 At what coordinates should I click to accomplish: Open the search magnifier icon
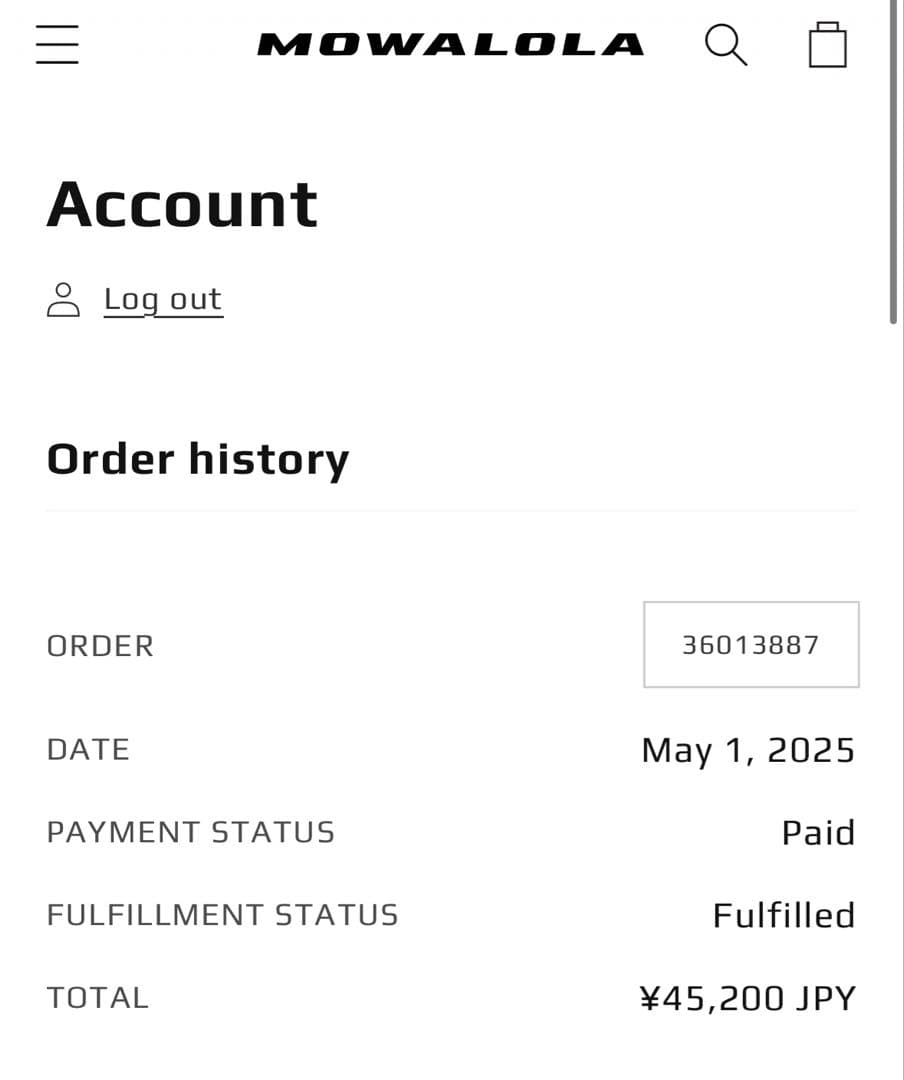(726, 45)
